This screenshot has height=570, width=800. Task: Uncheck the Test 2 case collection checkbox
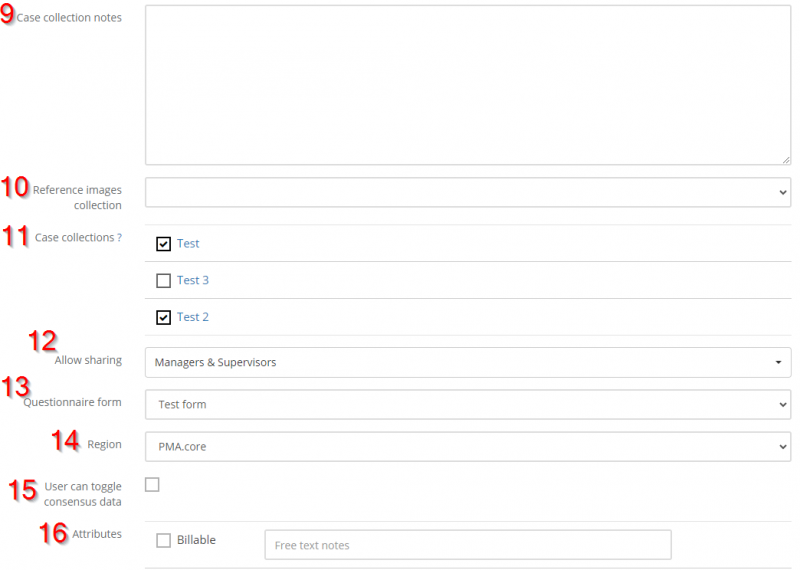coord(164,318)
